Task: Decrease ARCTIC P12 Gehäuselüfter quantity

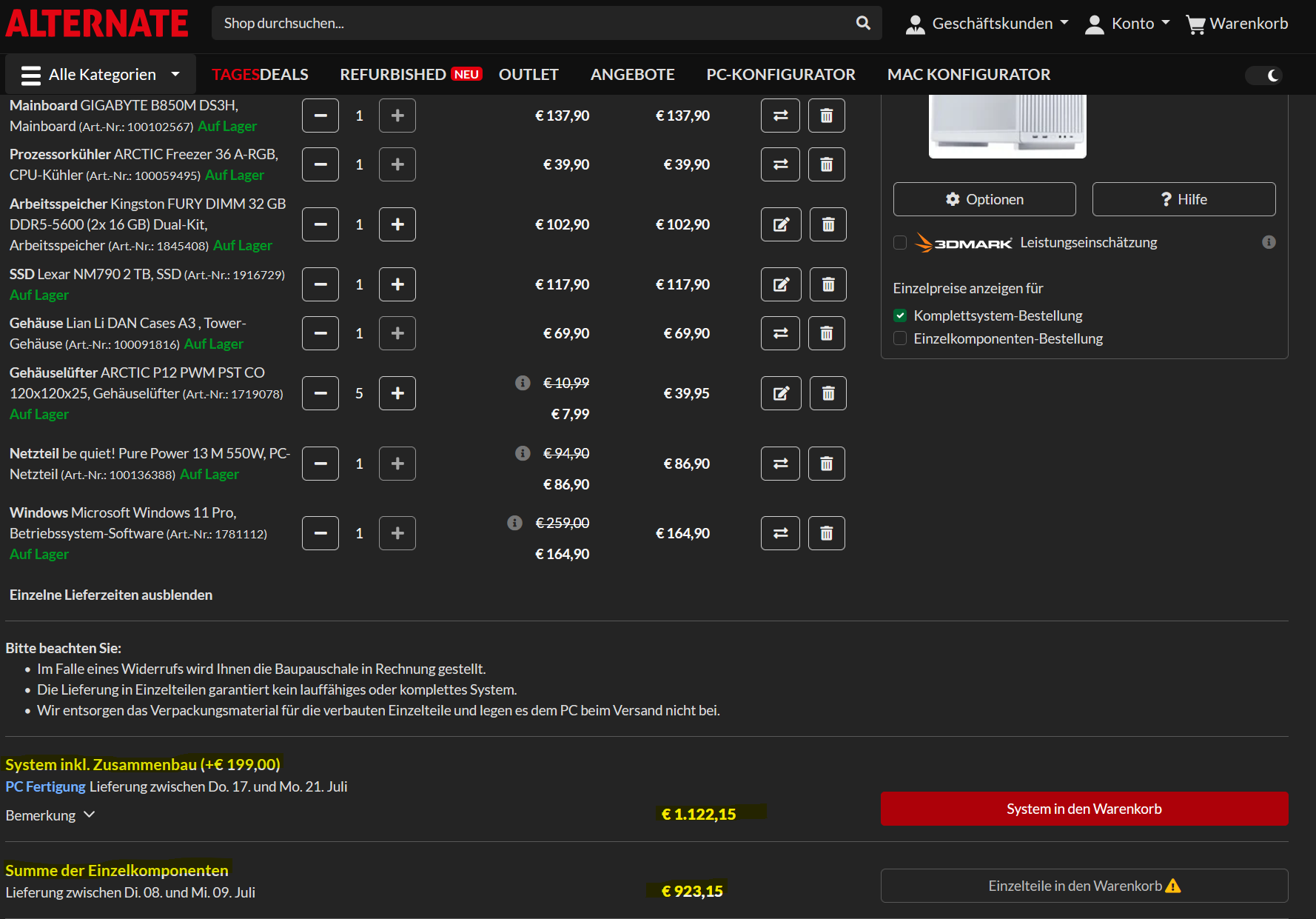Action: pos(320,393)
